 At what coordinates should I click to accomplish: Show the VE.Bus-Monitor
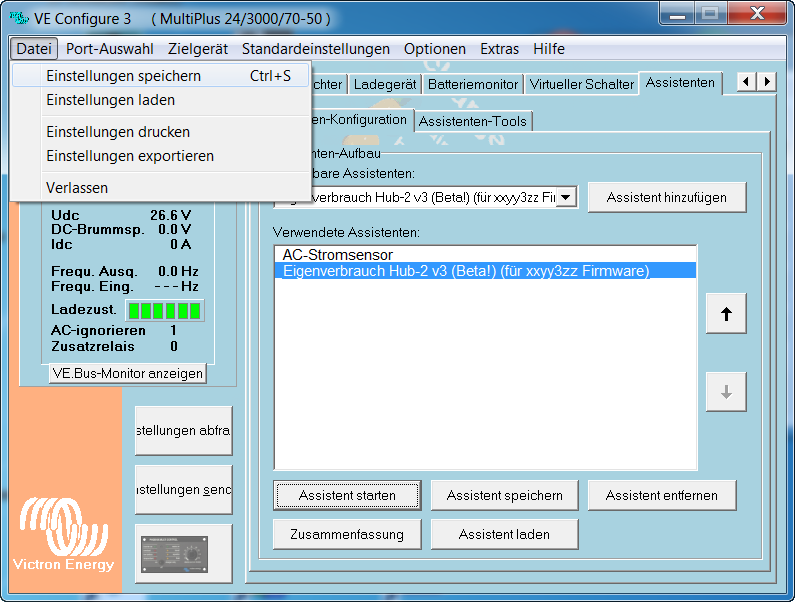click(x=127, y=373)
